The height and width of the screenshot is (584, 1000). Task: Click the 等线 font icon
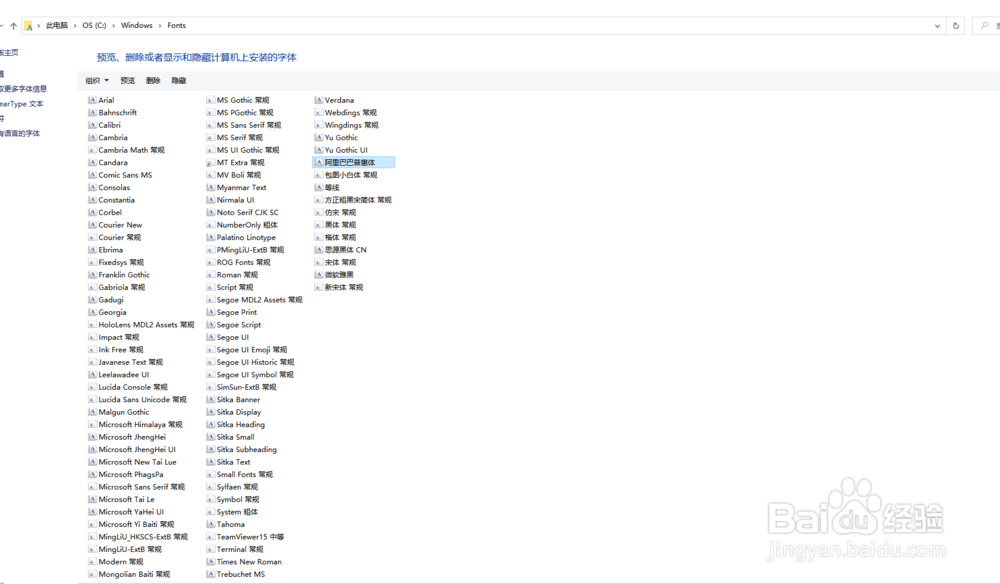click(319, 187)
